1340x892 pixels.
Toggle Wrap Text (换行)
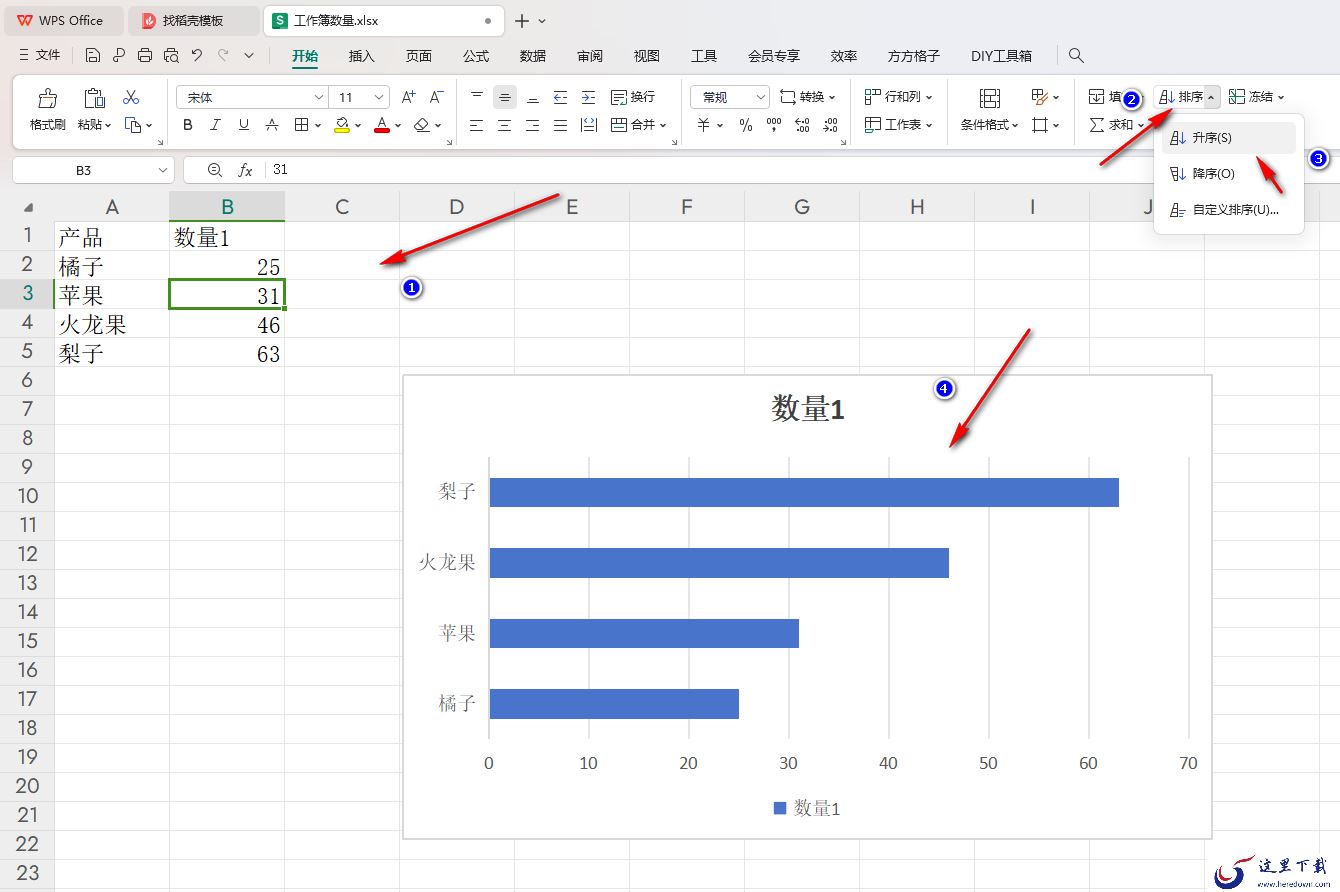633,97
